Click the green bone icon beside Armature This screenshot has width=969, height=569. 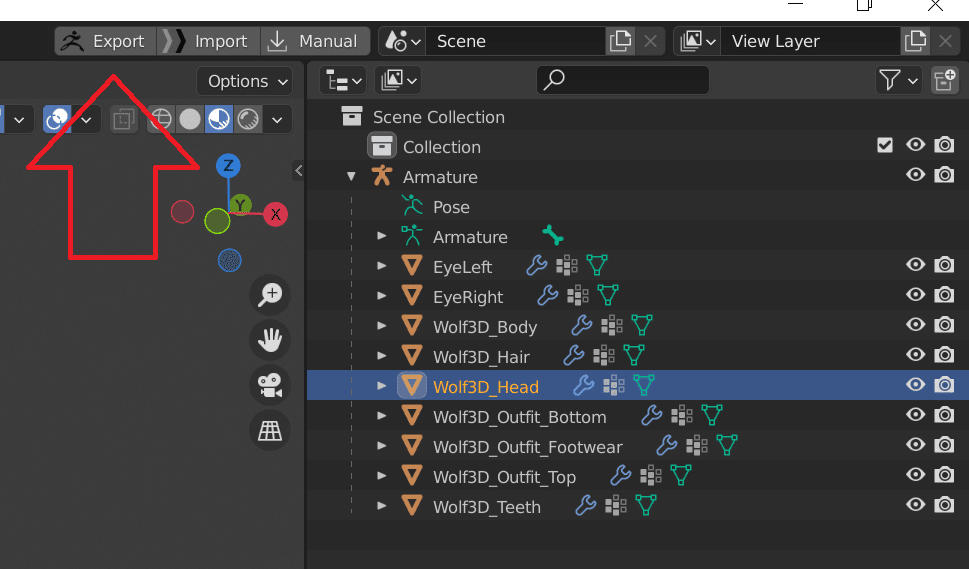pyautogui.click(x=552, y=236)
